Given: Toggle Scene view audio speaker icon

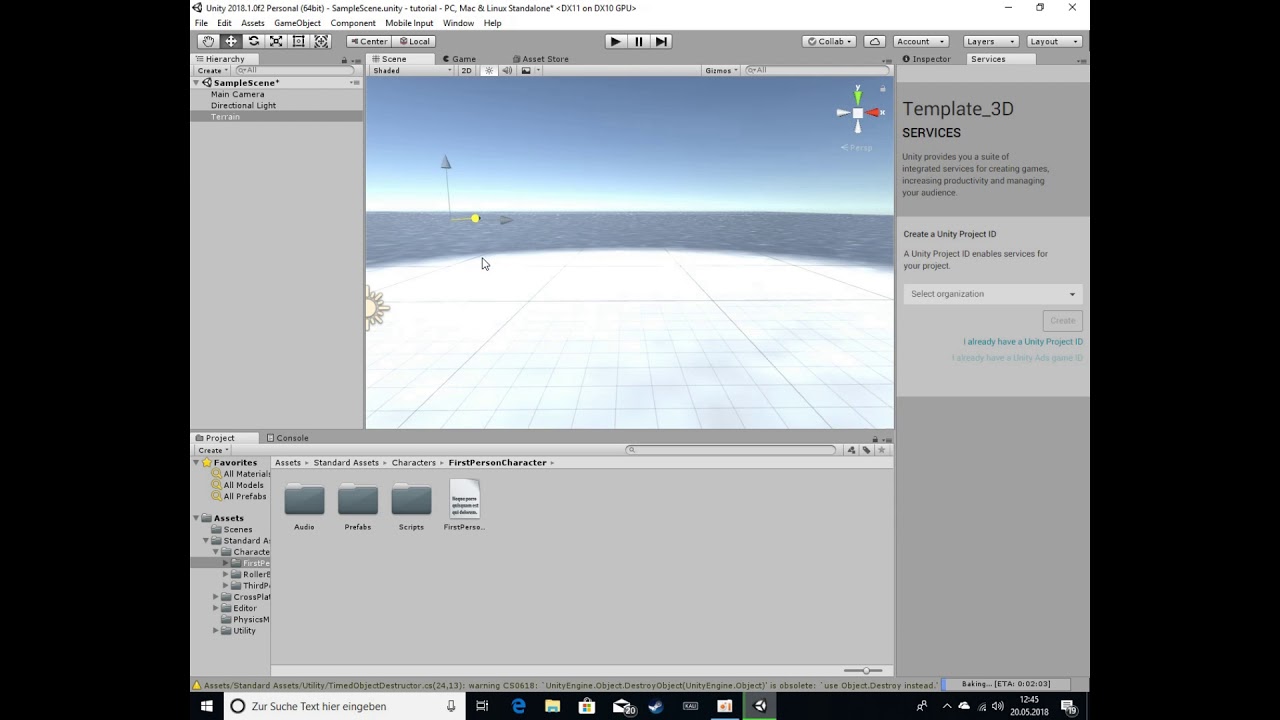Looking at the screenshot, I should click(x=507, y=70).
